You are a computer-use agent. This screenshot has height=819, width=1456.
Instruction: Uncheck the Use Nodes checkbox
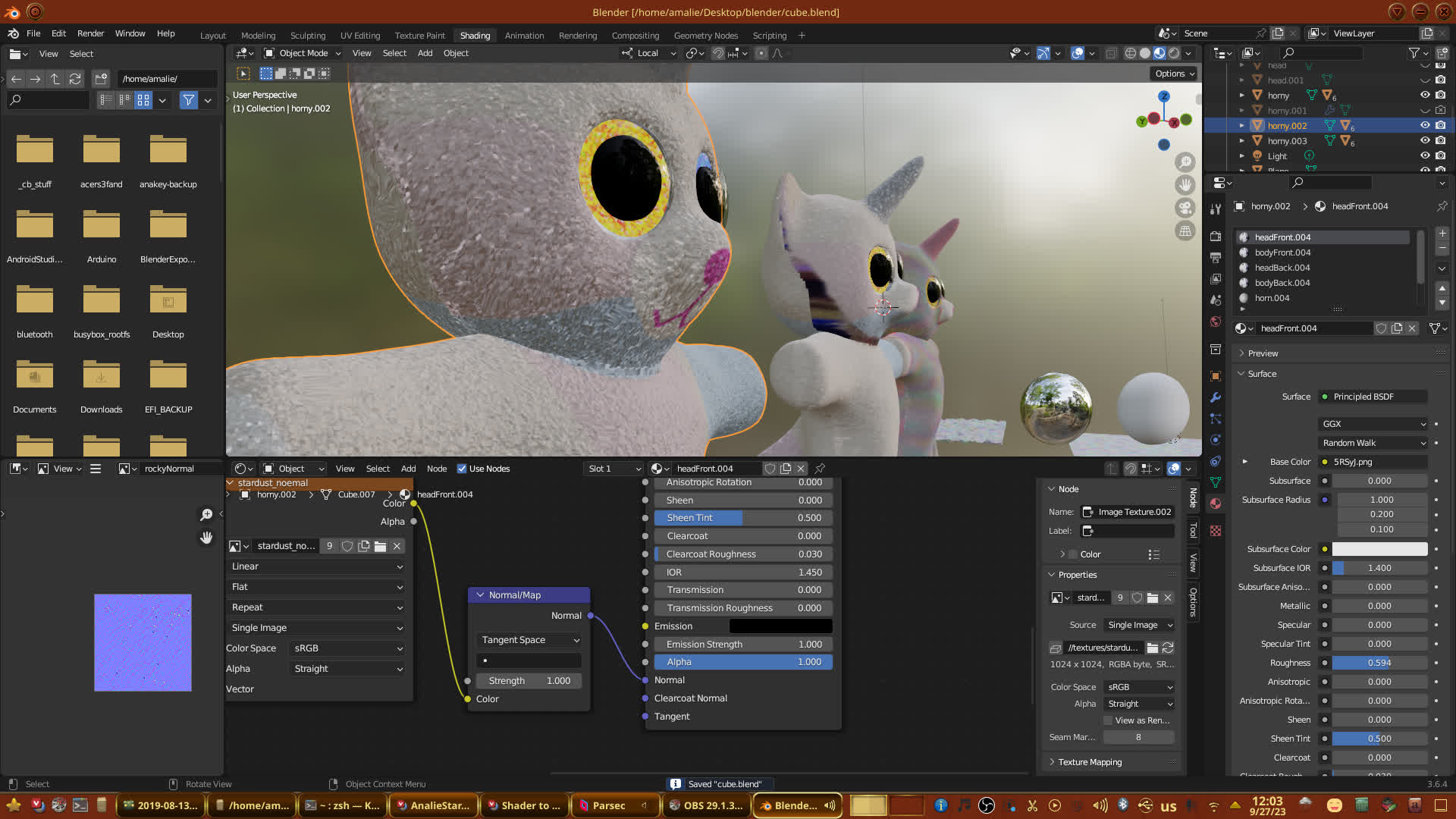pos(462,469)
